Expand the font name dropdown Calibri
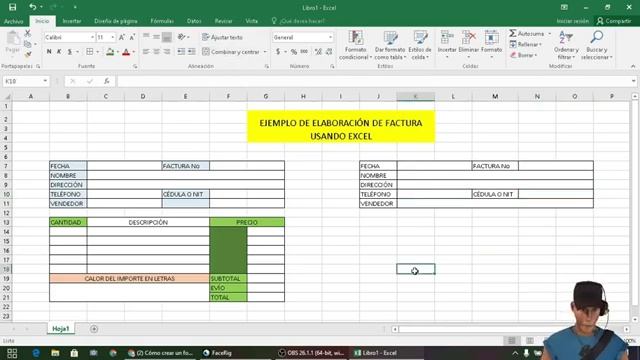Screen dimensions: 640x360 [92, 37]
